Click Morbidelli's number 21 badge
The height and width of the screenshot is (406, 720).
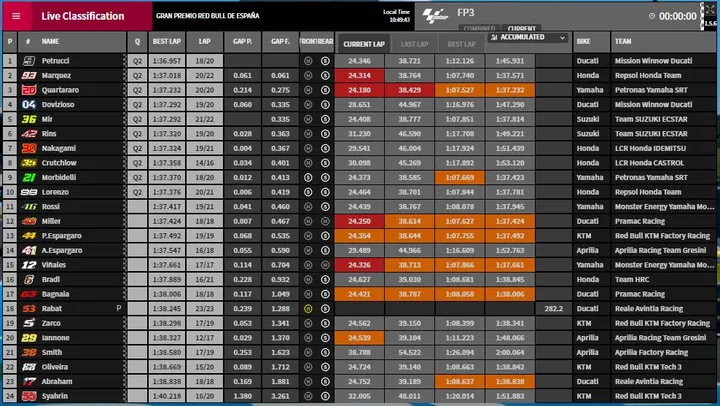point(29,177)
